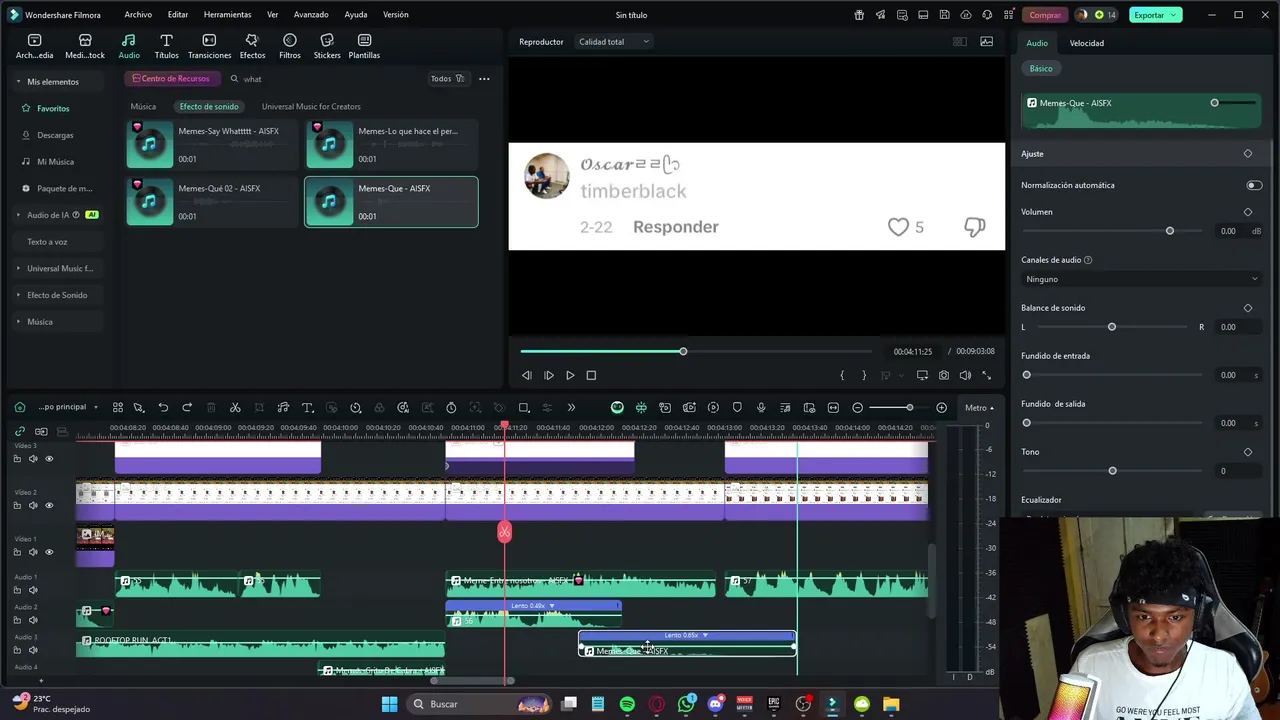This screenshot has height=720, width=1280.
Task: Click the speed stopwatch tool in timeline toolbar
Action: point(451,408)
